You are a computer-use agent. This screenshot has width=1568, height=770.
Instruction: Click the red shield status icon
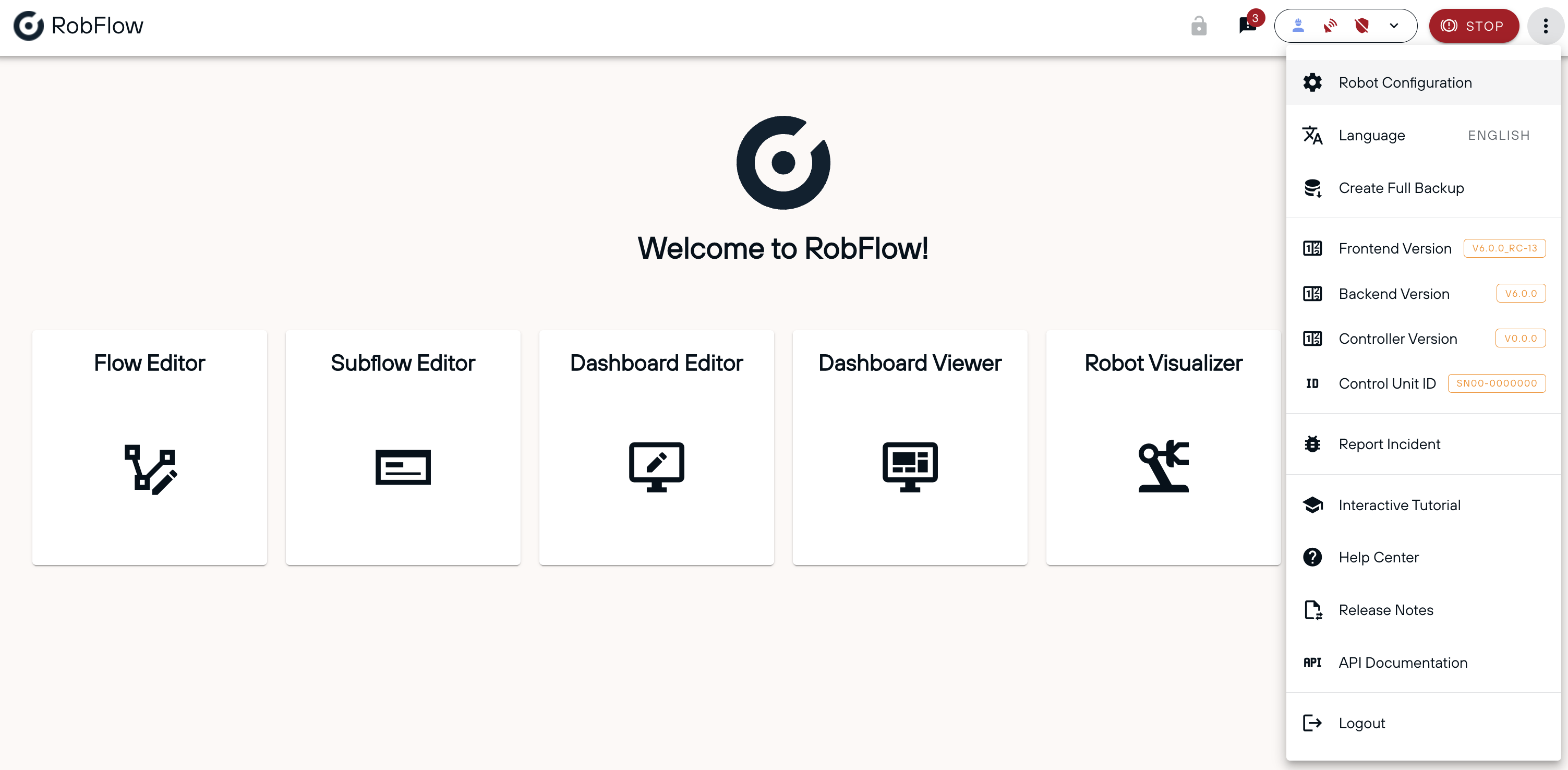tap(1361, 26)
